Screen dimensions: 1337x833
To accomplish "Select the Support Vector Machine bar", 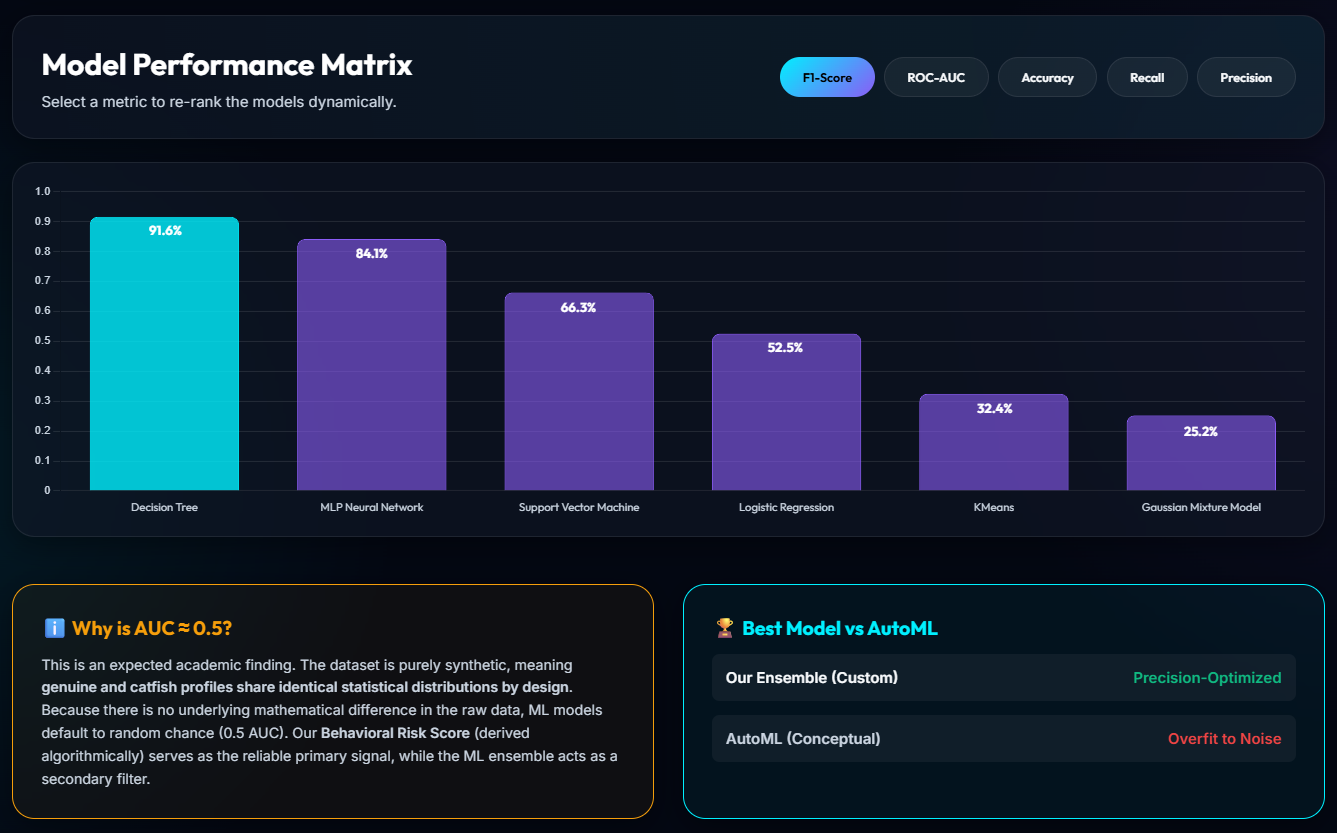I will click(579, 392).
